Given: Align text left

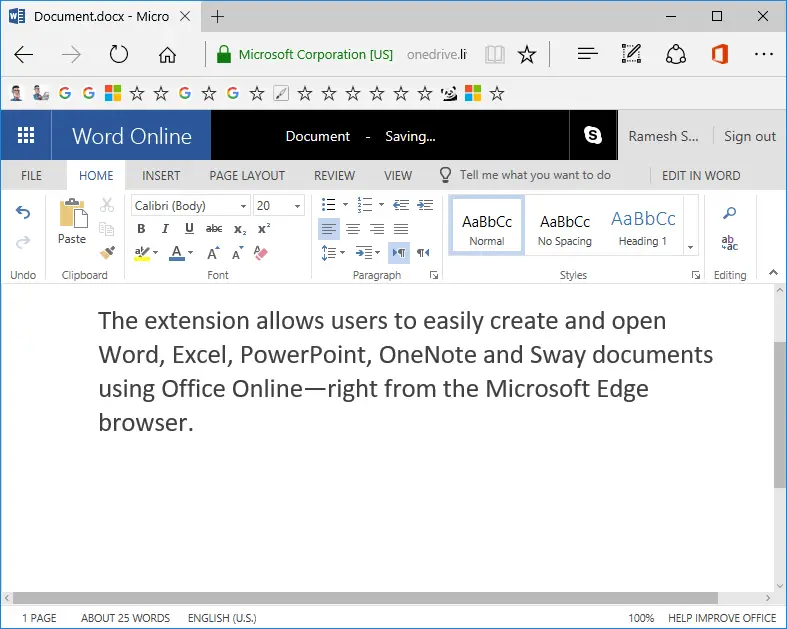Looking at the screenshot, I should (x=329, y=229).
